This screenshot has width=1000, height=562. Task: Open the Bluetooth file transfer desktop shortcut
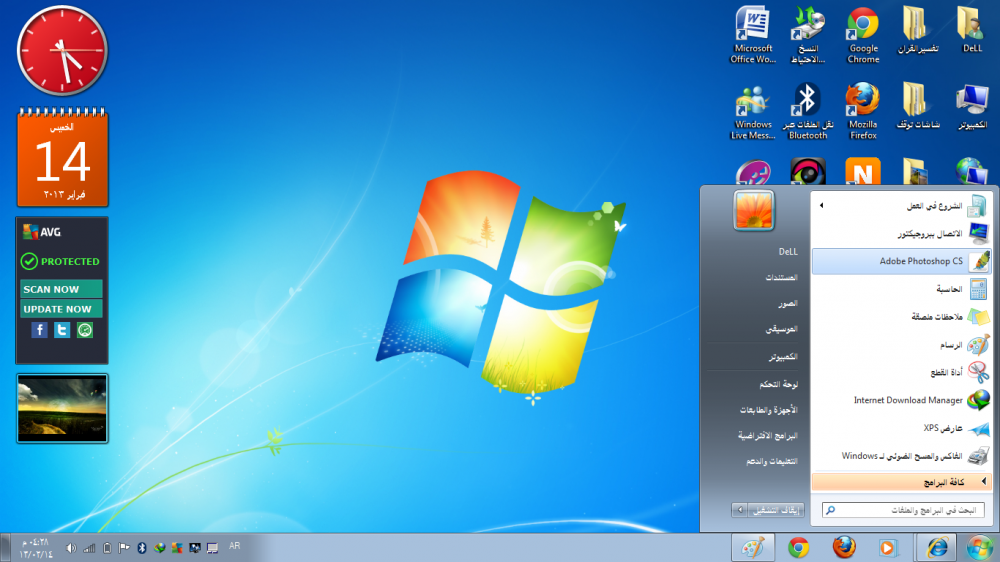807,110
